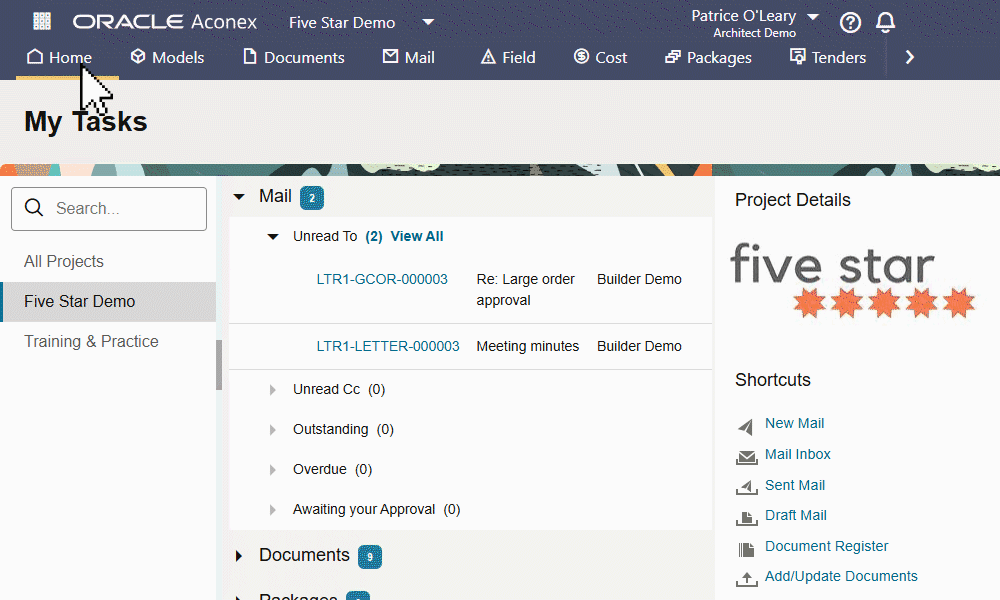Open the app grid launcher icon
The width and height of the screenshot is (1000, 600).
(42, 21)
